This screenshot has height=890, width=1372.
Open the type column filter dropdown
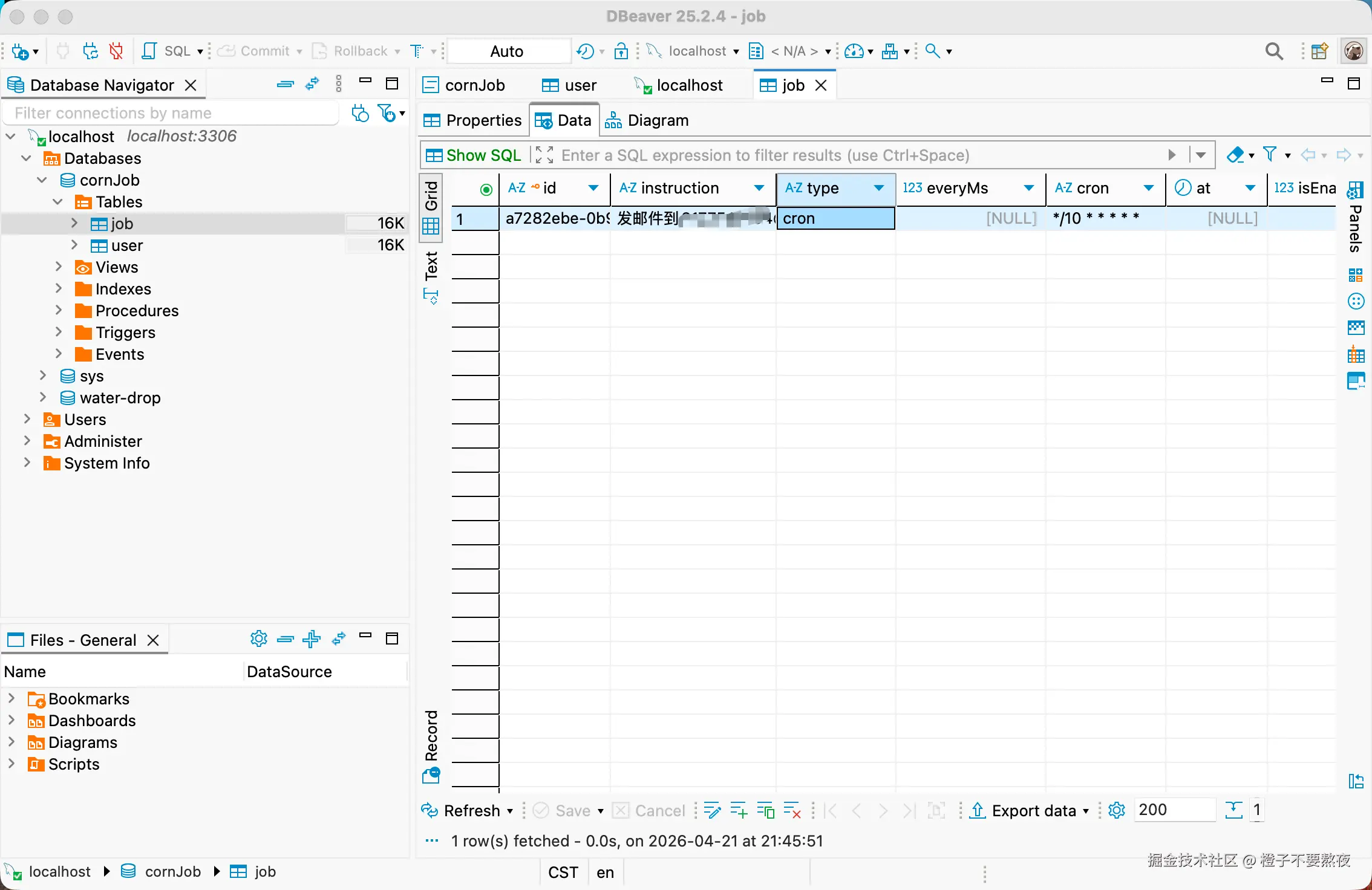878,188
